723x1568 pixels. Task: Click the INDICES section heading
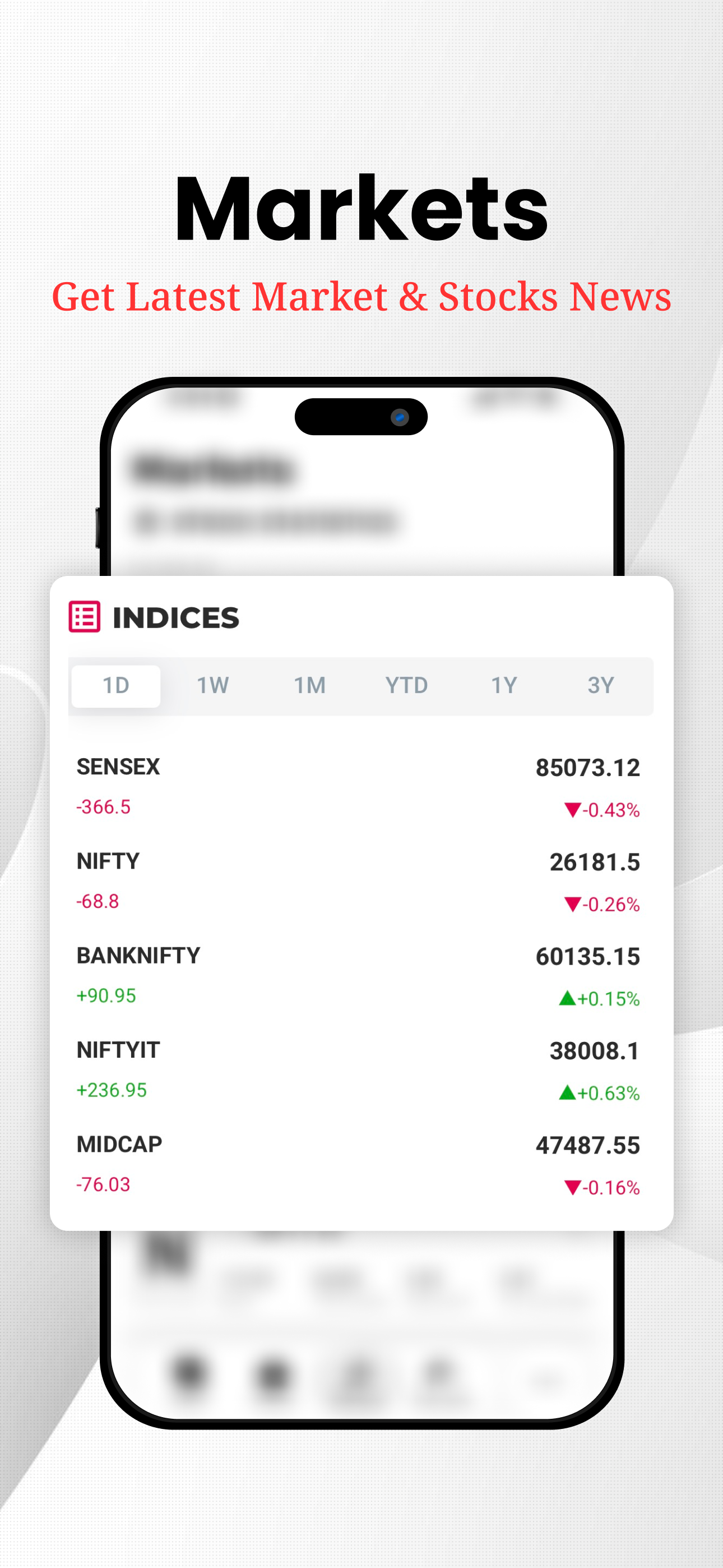point(176,618)
